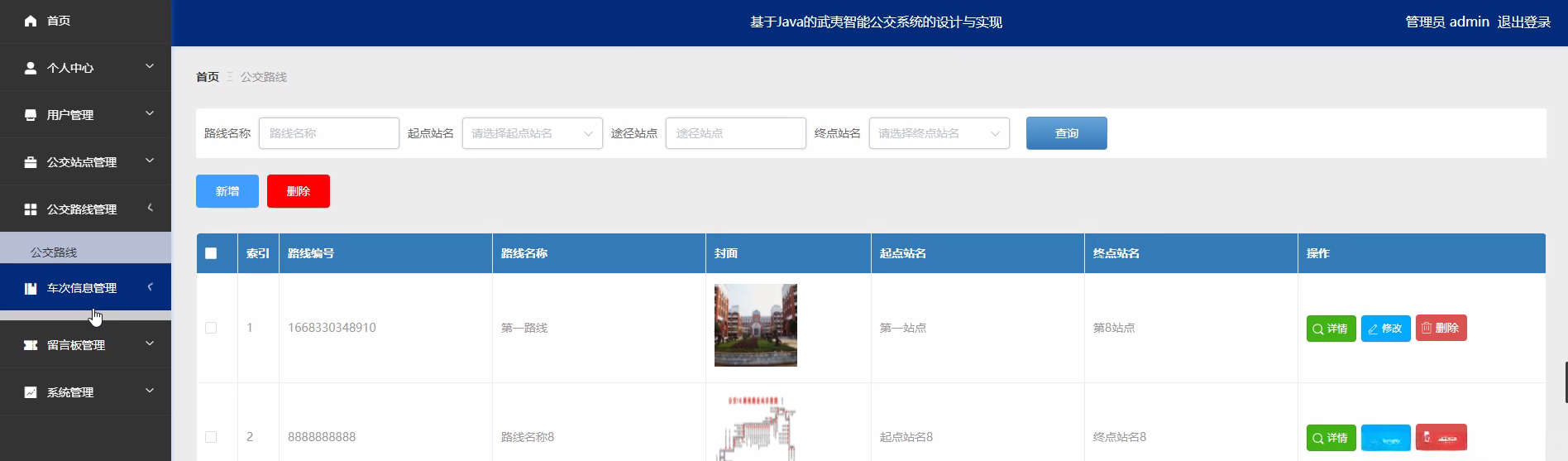Click the 查询 search button
1568x461 pixels.
point(1067,133)
